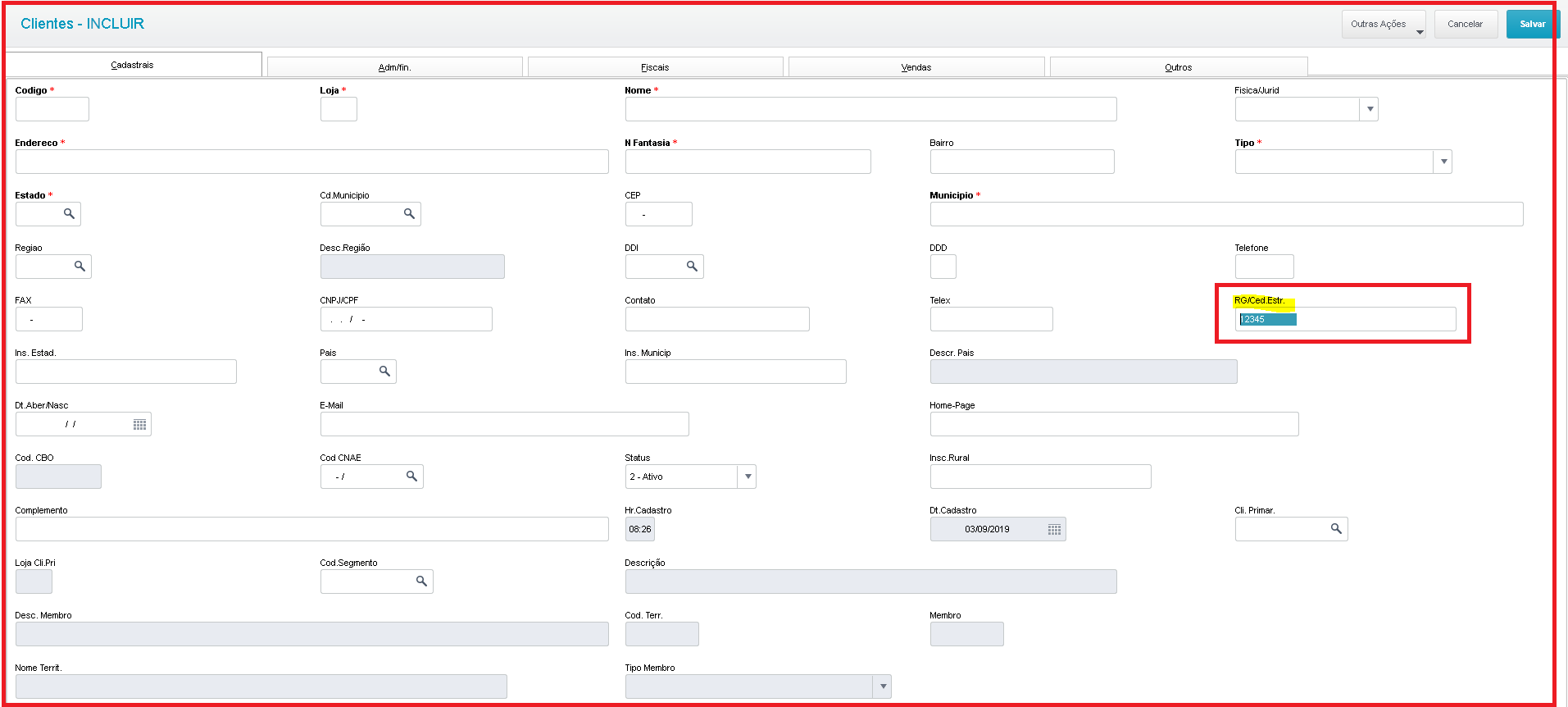
Task: Click the Salvar button
Action: (x=1531, y=25)
